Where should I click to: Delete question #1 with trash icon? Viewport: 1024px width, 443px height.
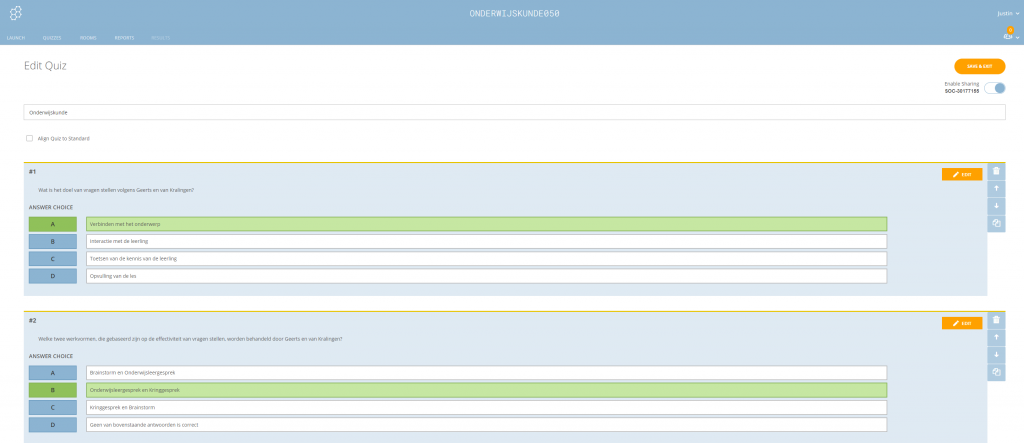[996, 171]
